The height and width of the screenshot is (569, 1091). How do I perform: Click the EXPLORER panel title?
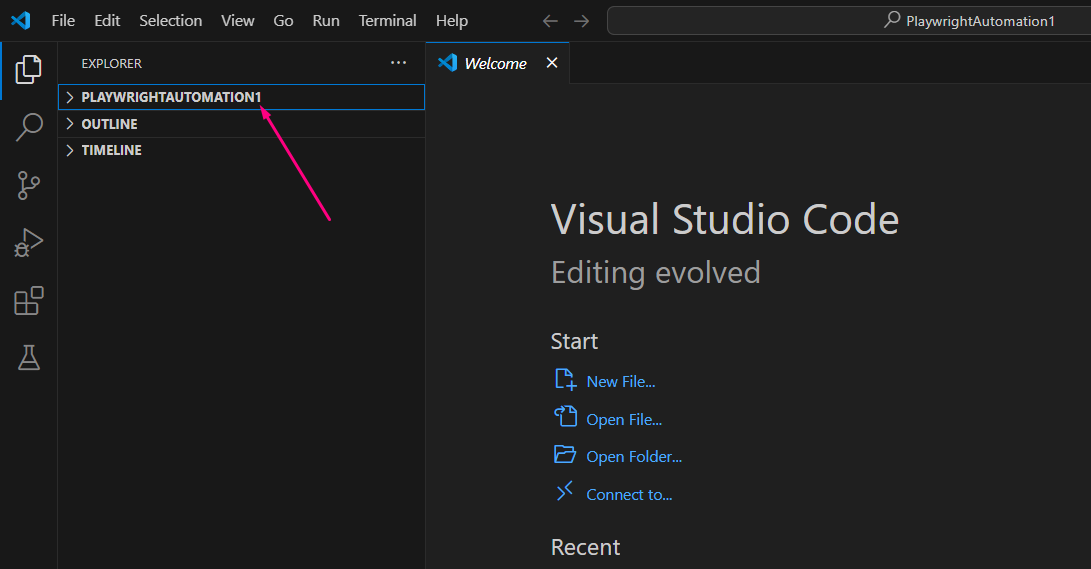pyautogui.click(x=111, y=63)
